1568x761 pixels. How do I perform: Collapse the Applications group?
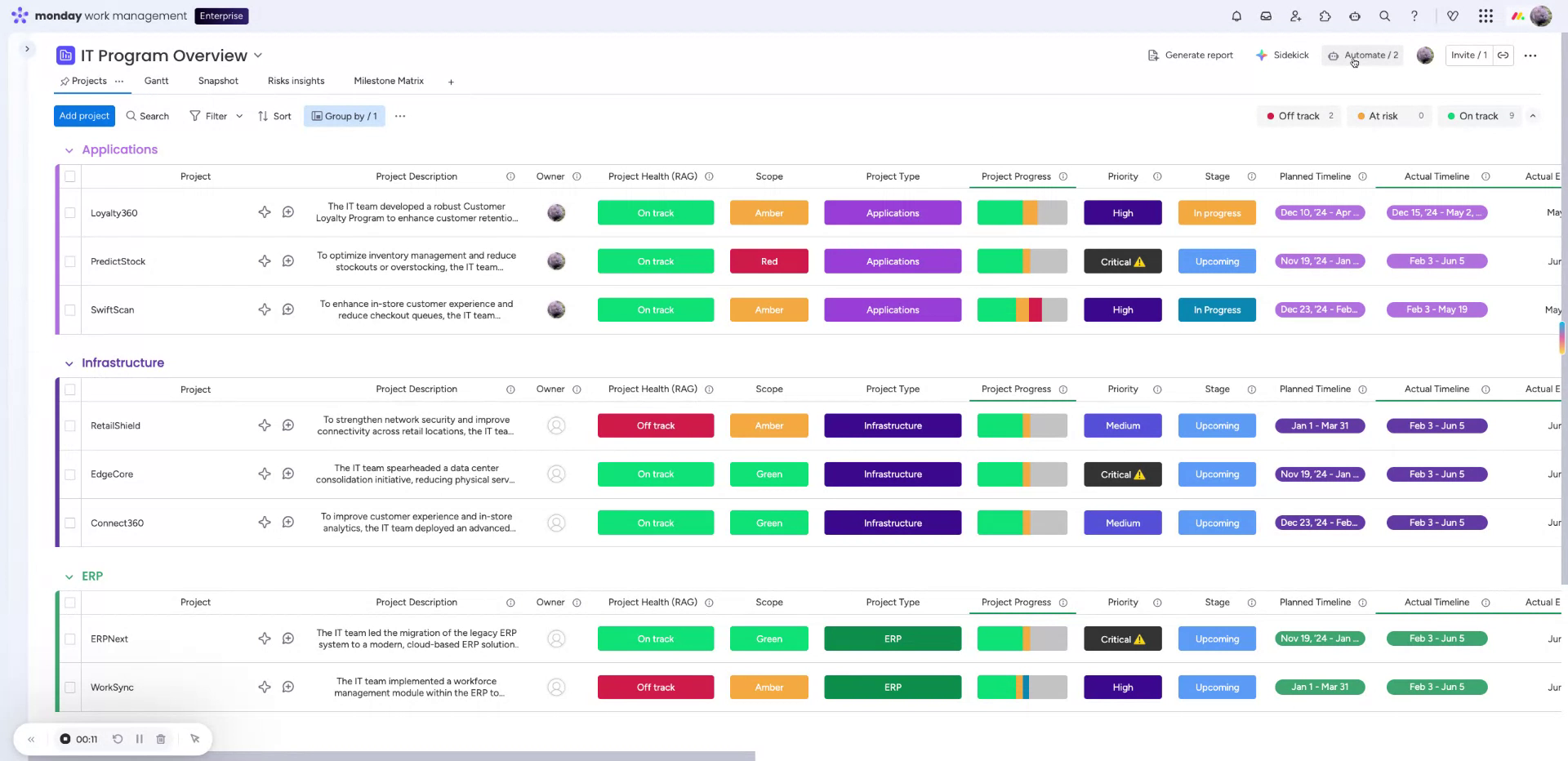point(69,150)
